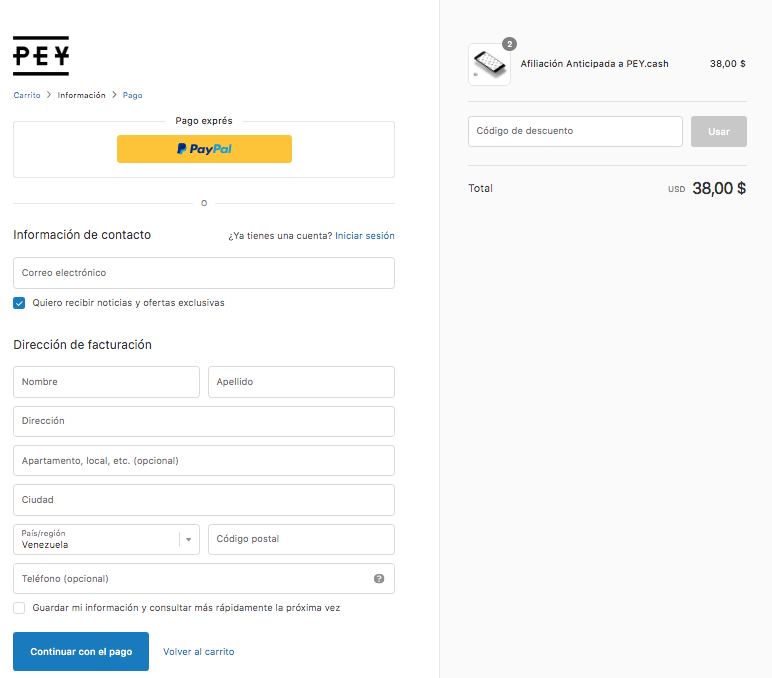This screenshot has height=678, width=772.
Task: Click the Continuar con el pago button
Action: [x=81, y=651]
